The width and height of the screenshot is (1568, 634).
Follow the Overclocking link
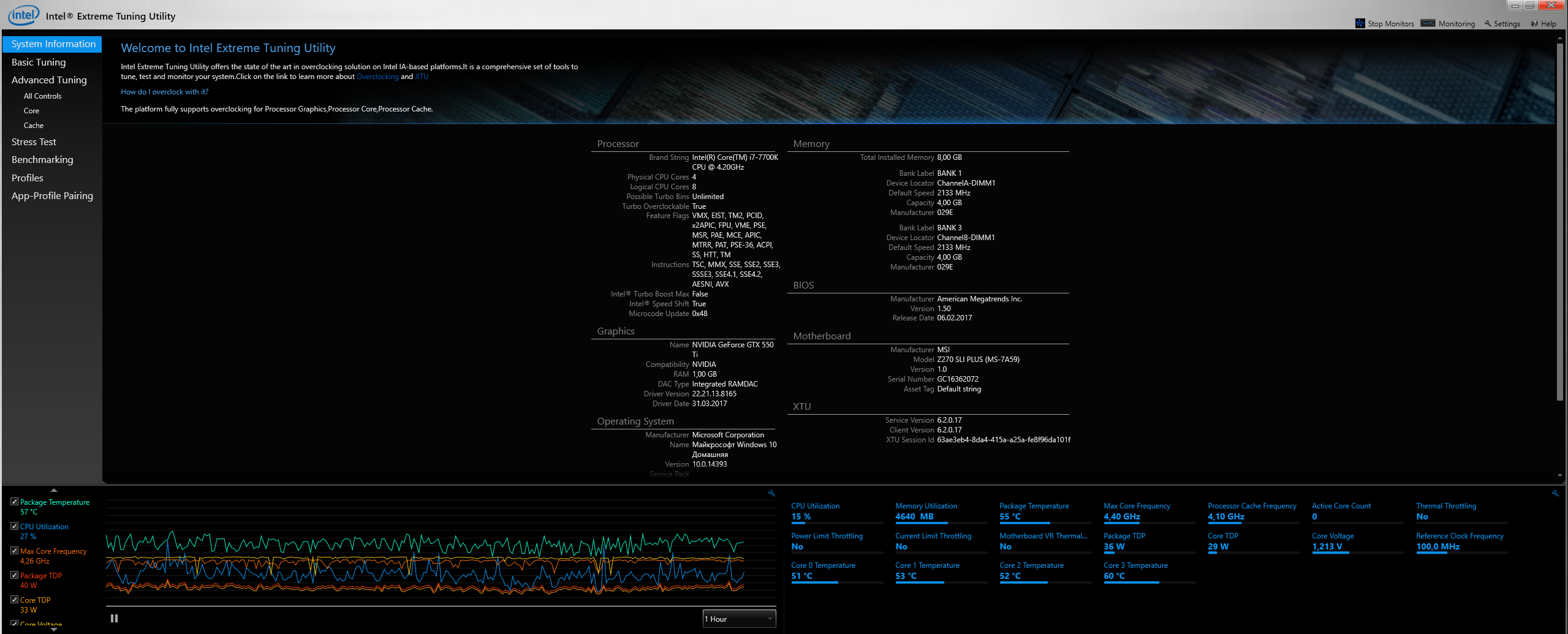pyautogui.click(x=377, y=77)
